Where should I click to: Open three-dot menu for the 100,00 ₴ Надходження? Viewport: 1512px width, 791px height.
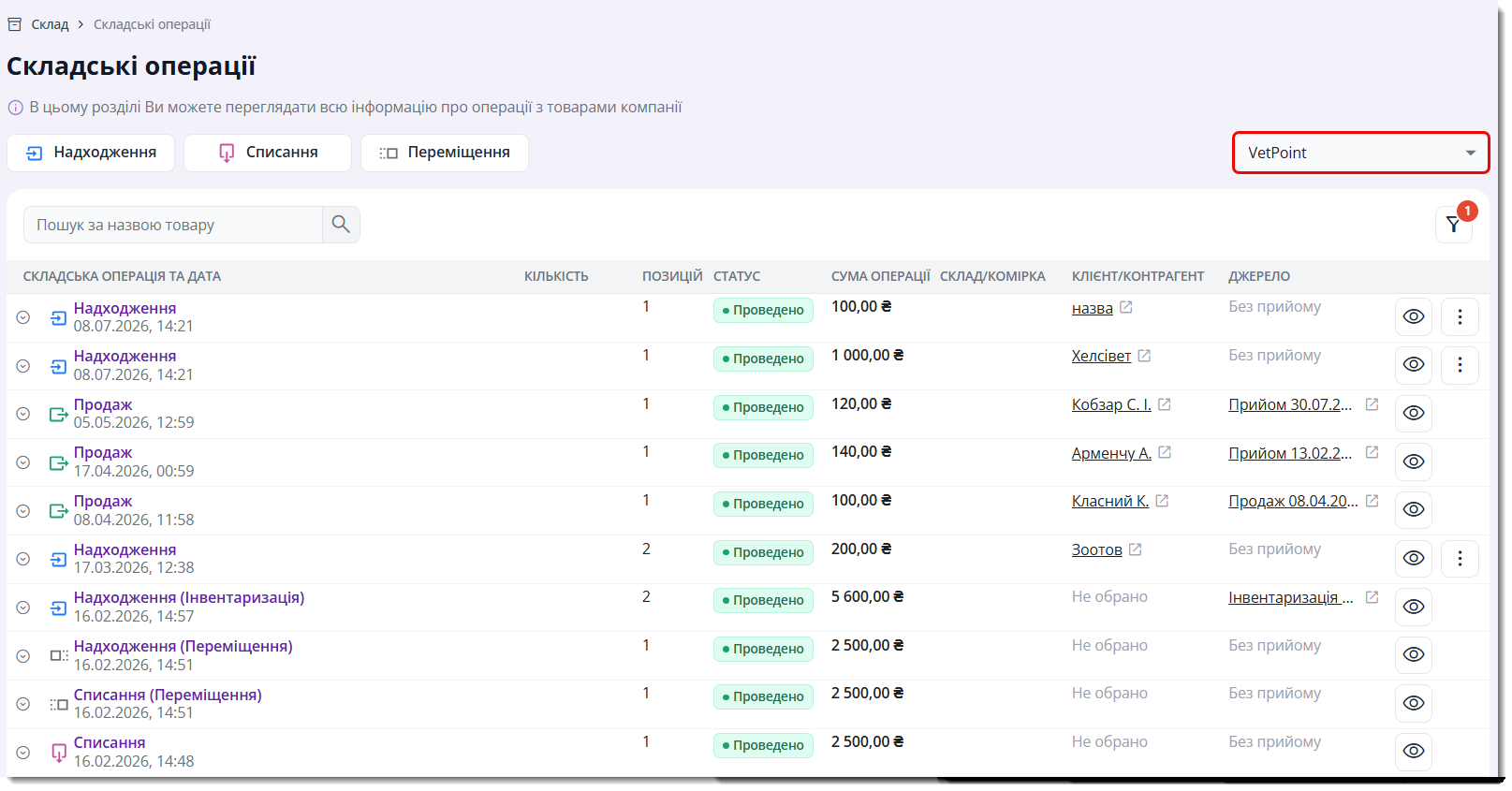[1460, 316]
